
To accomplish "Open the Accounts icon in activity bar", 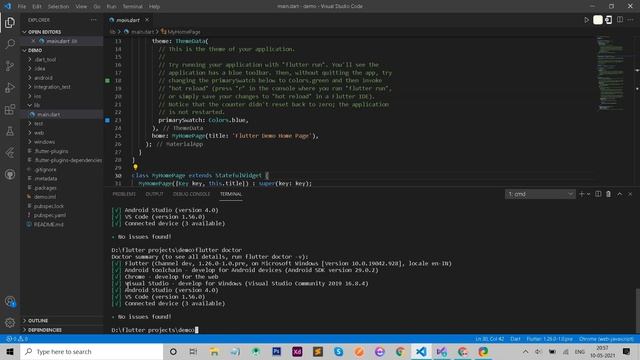I will pyautogui.click(x=10, y=302).
